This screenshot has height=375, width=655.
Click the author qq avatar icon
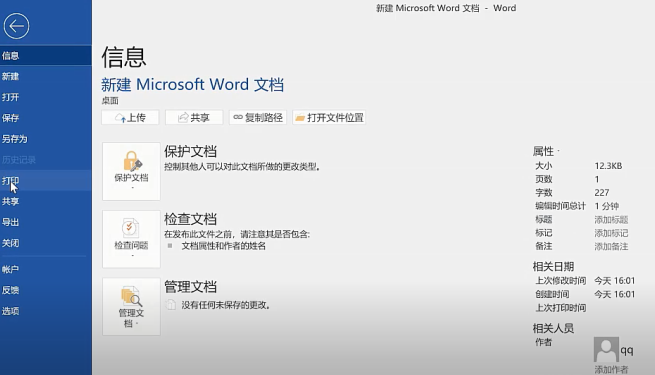click(606, 350)
